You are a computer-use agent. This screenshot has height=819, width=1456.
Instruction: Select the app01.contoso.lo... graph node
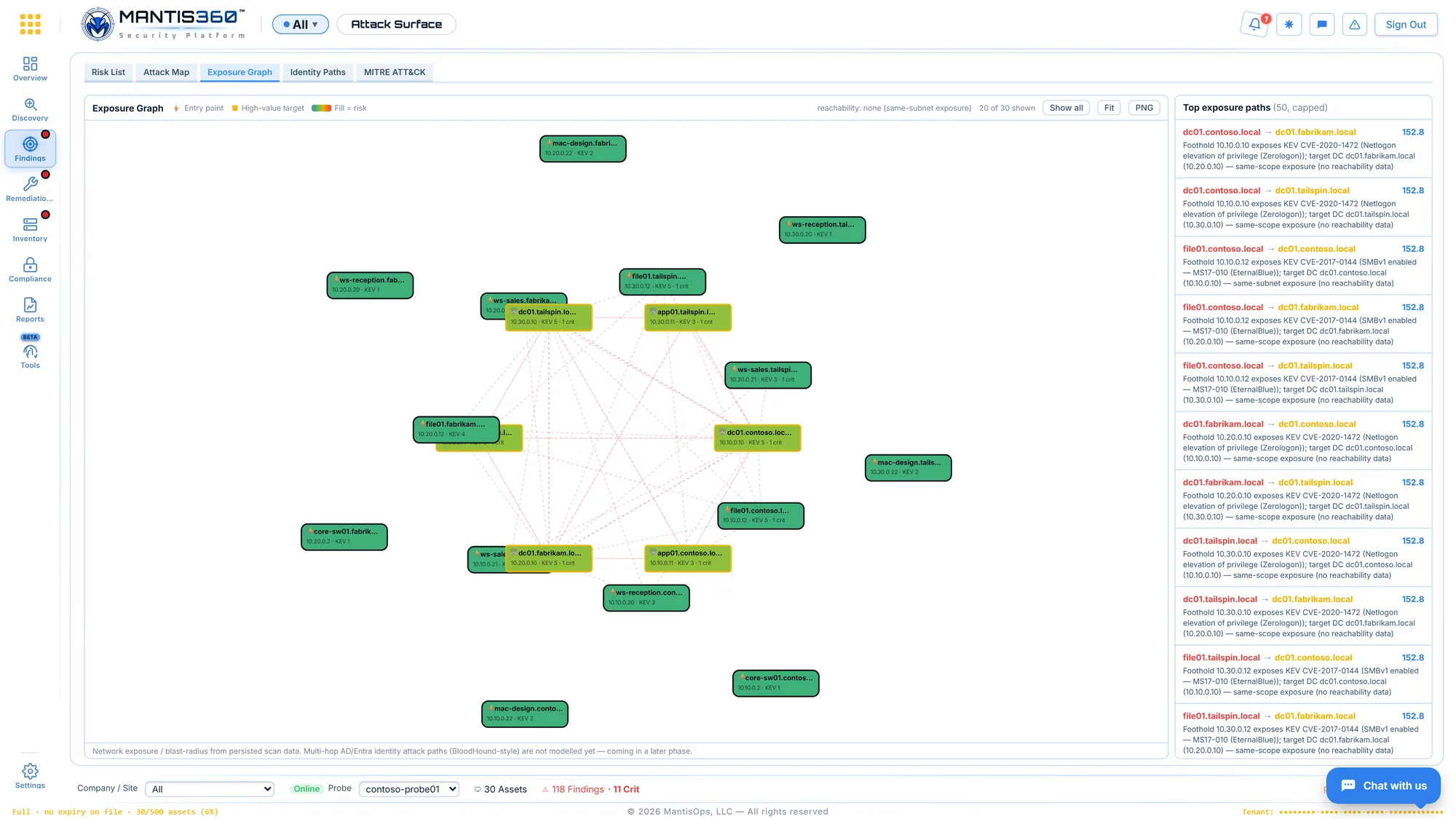point(688,558)
